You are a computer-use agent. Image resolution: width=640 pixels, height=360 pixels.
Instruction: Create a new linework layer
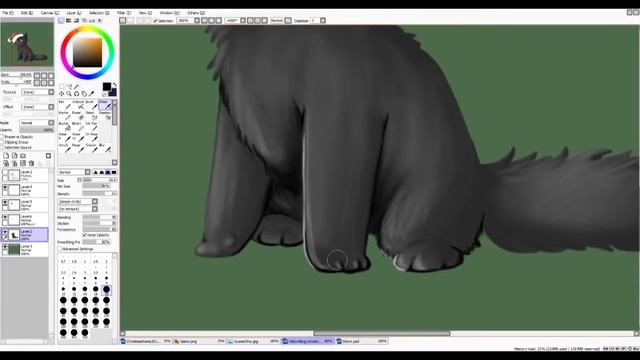pyautogui.click(x=14, y=156)
